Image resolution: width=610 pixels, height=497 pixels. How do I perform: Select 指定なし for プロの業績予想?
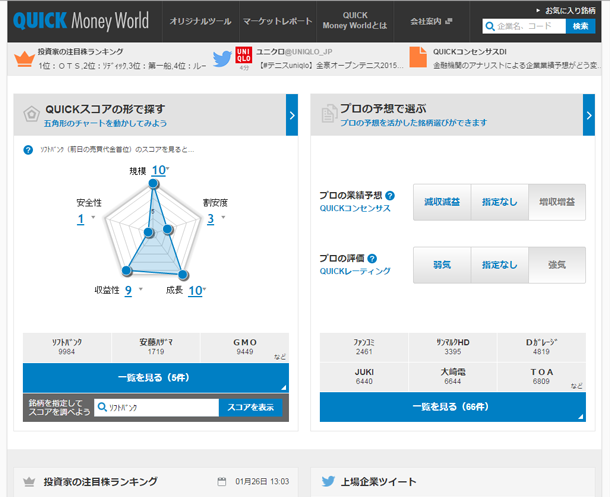point(500,202)
